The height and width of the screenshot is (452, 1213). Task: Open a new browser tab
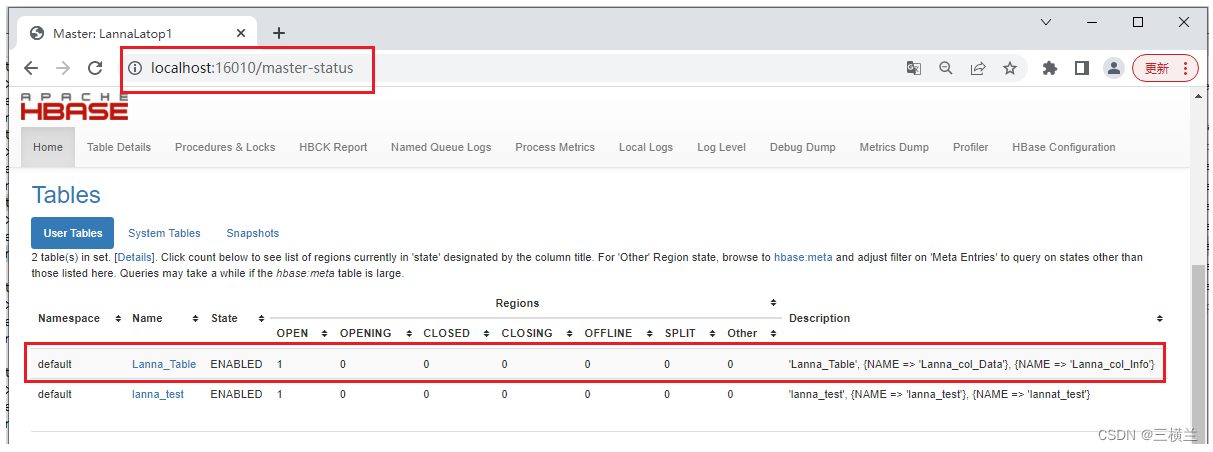279,32
